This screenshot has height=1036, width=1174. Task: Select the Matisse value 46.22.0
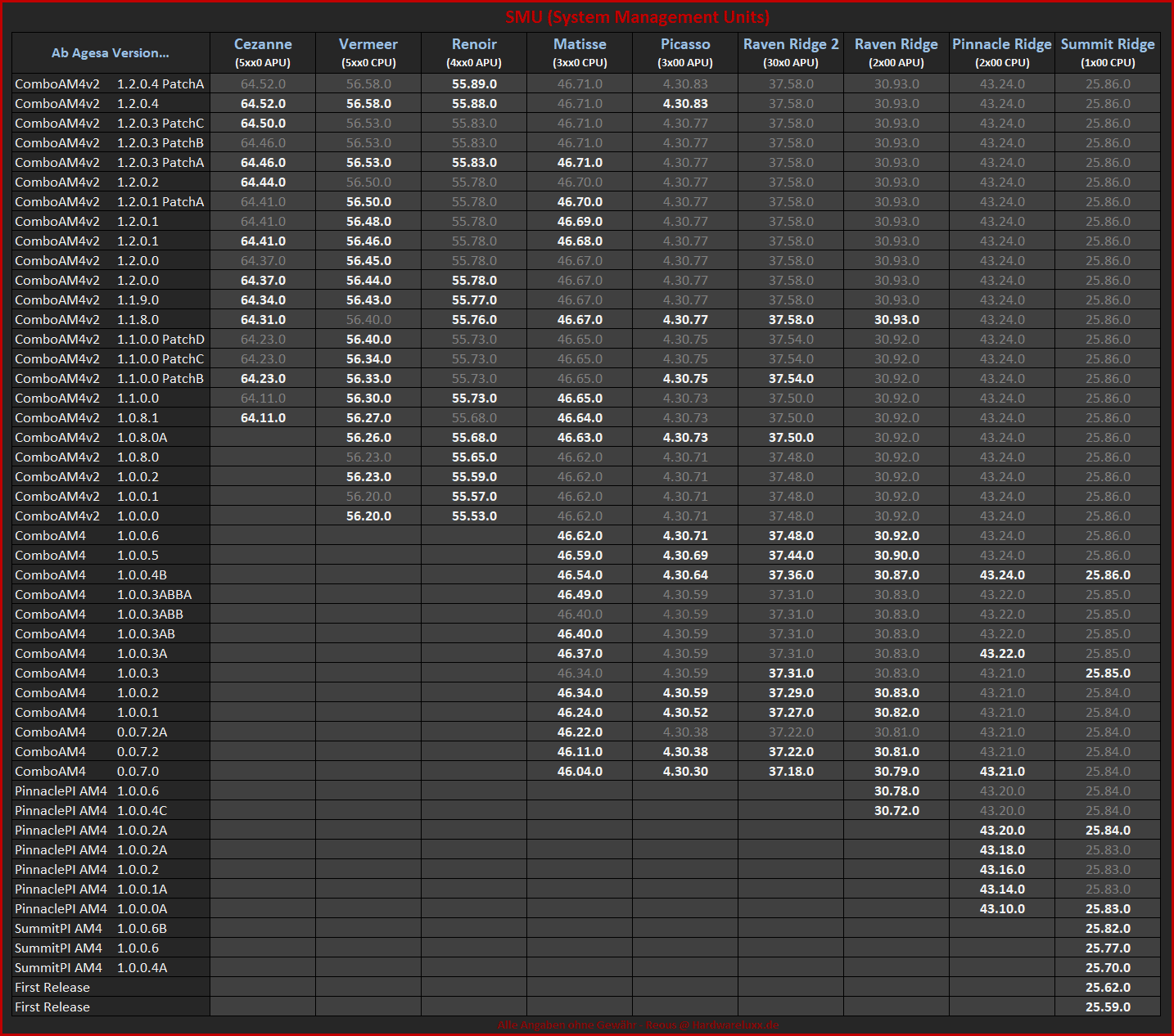tap(580, 732)
